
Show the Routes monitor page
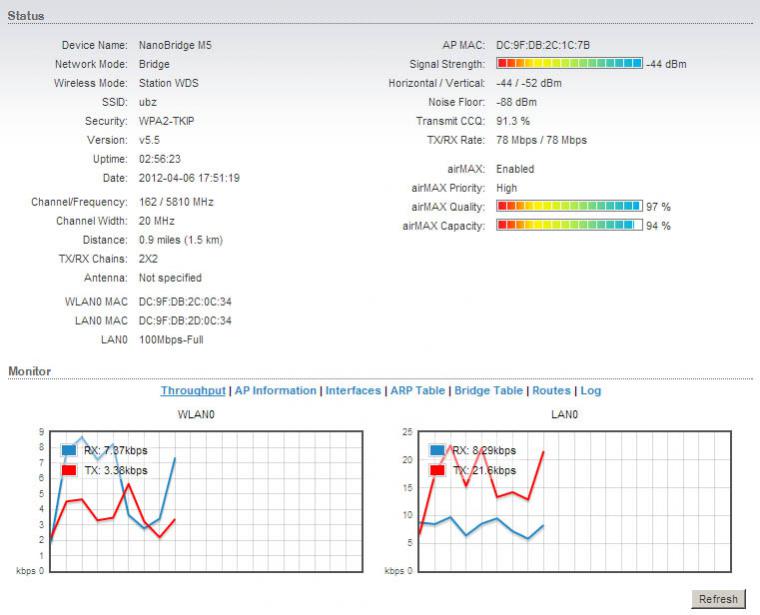coord(551,391)
